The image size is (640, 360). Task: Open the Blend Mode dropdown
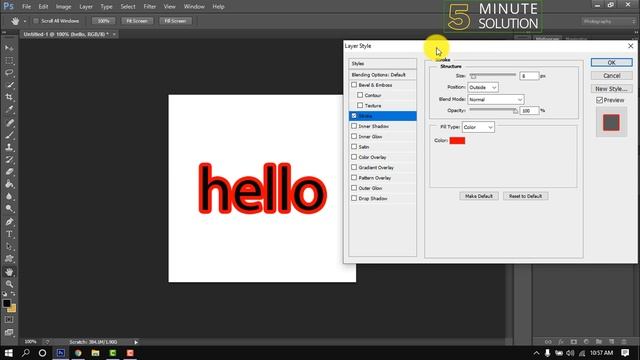(496, 100)
